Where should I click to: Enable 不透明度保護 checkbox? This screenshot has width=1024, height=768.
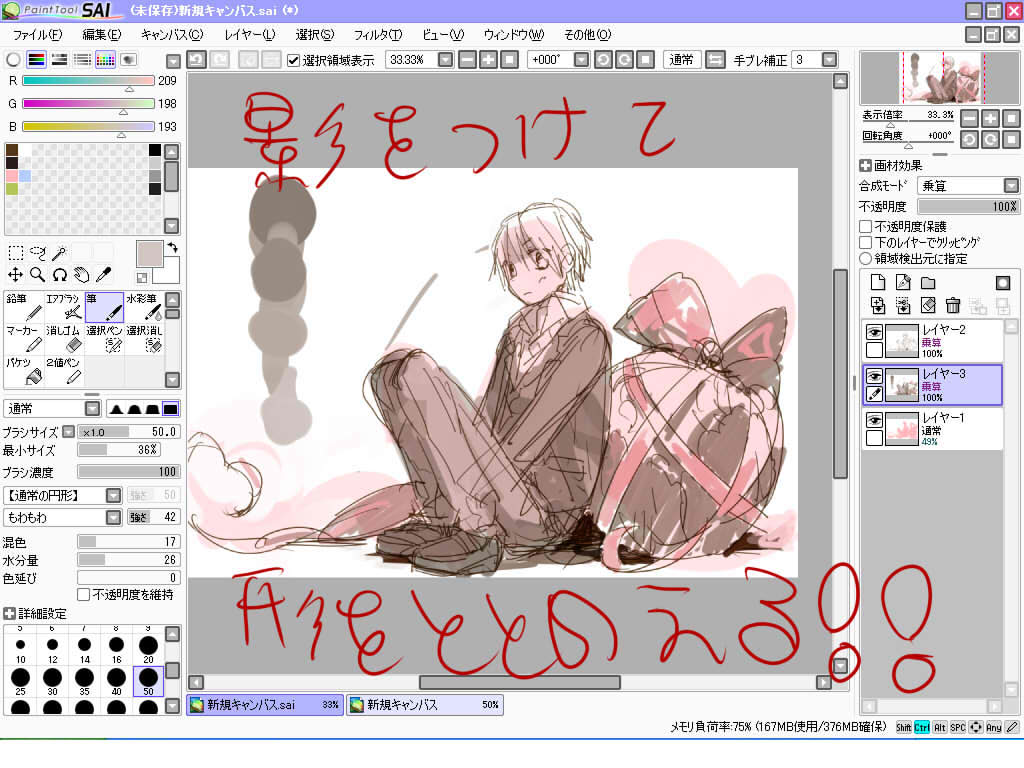[866, 227]
